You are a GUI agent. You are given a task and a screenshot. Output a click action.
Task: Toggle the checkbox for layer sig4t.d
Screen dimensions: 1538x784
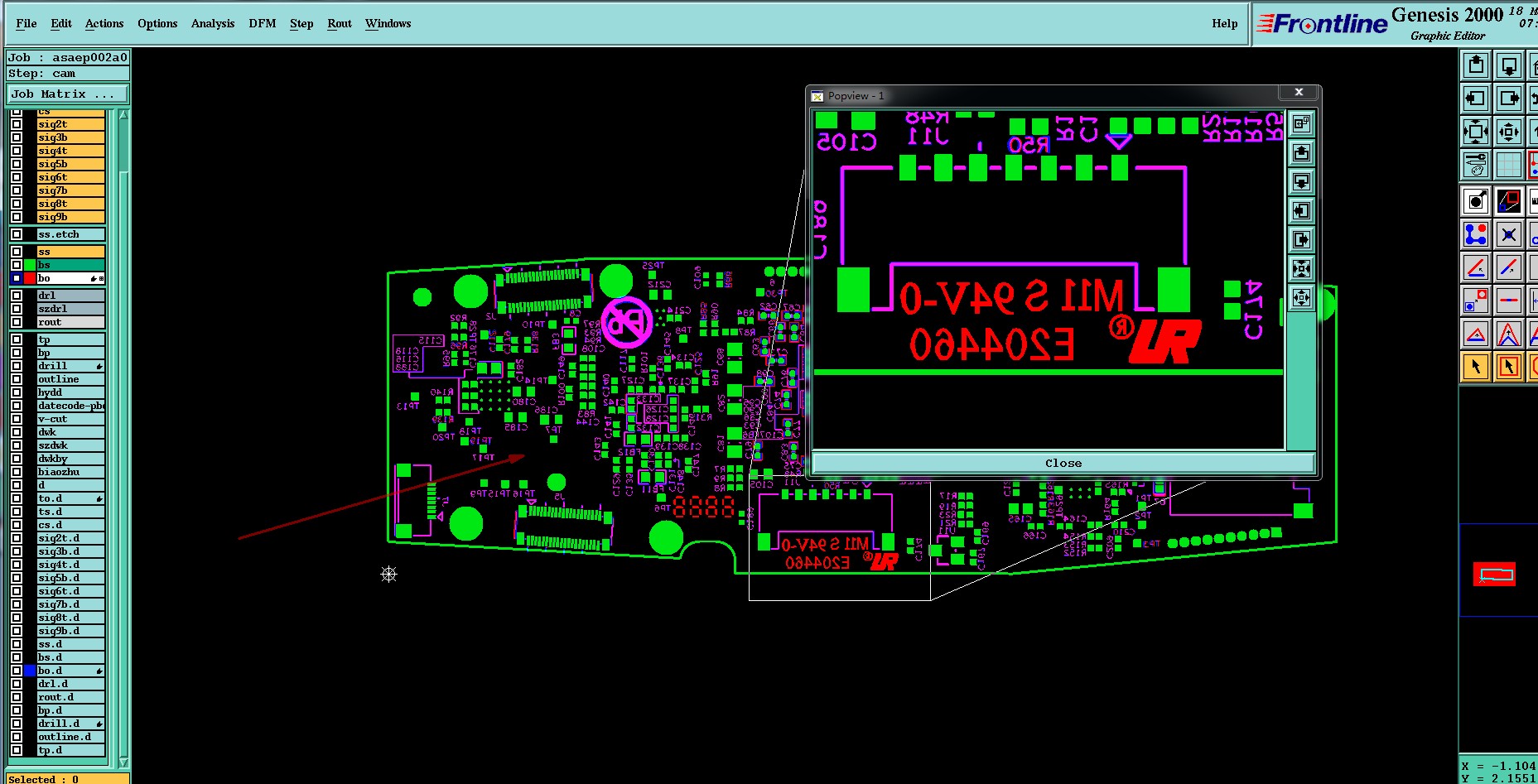[x=17, y=565]
